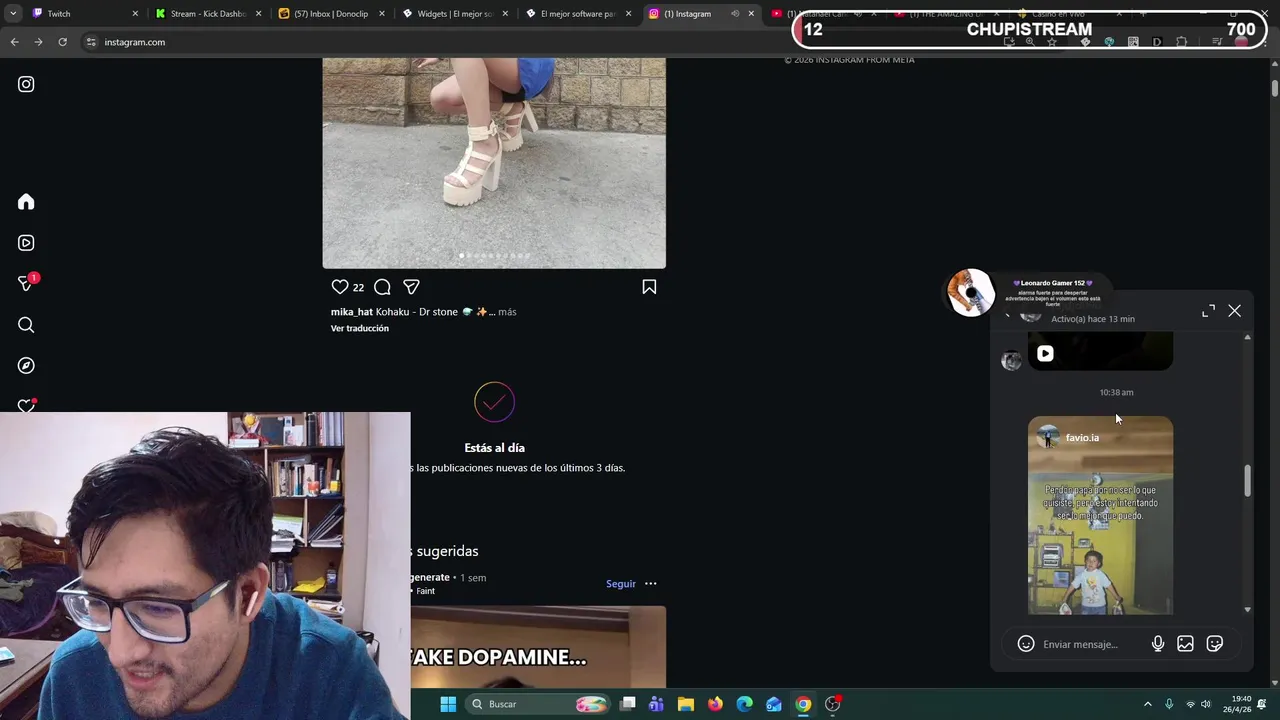
Task: Show hidden system tray icons
Action: coord(1147,704)
